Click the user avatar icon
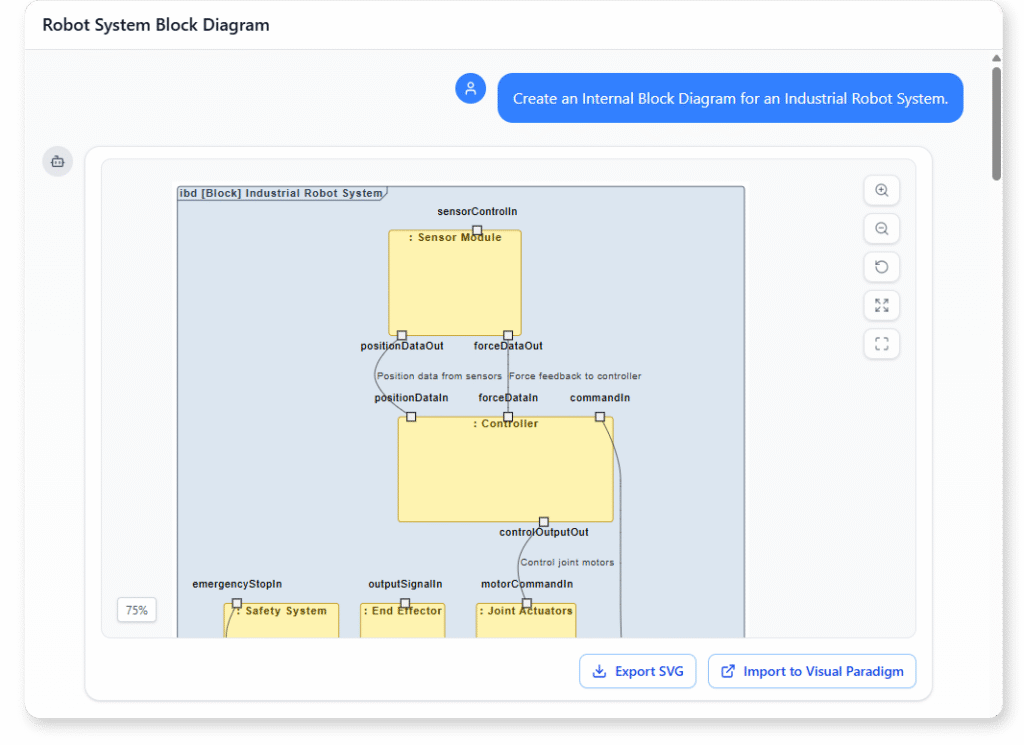 coord(470,88)
